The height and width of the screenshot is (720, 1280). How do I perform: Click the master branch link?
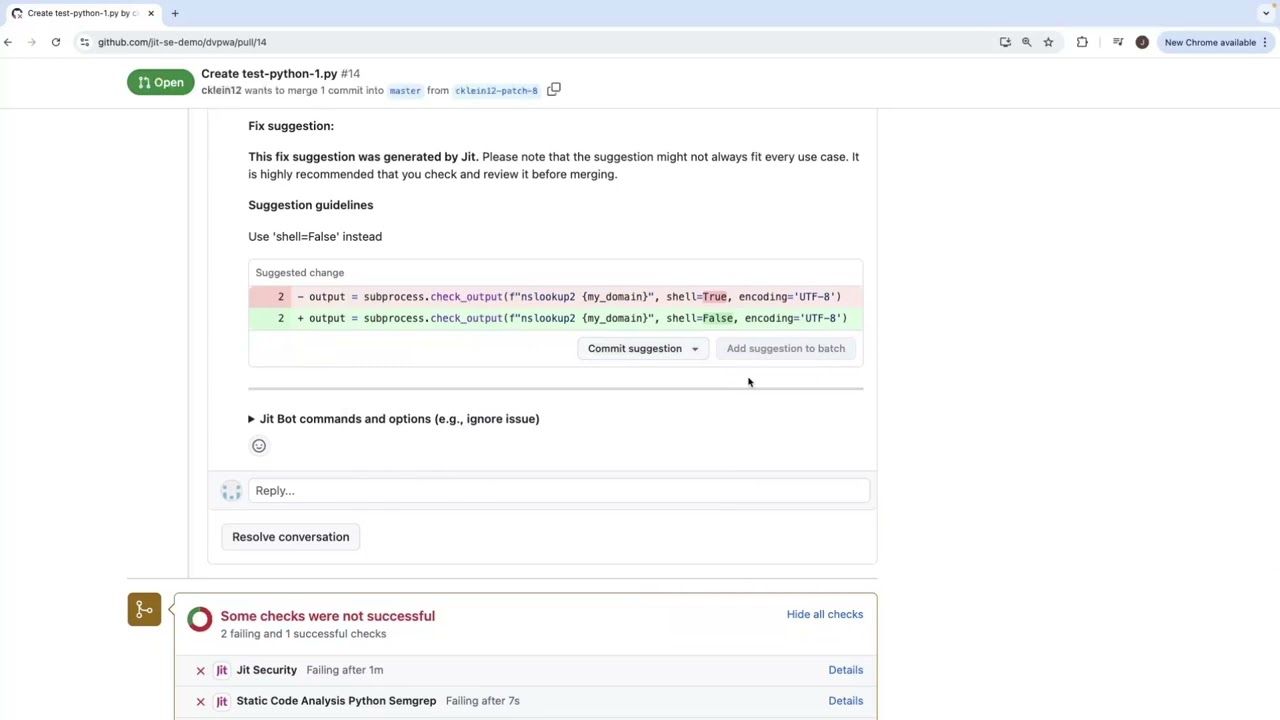(x=405, y=91)
